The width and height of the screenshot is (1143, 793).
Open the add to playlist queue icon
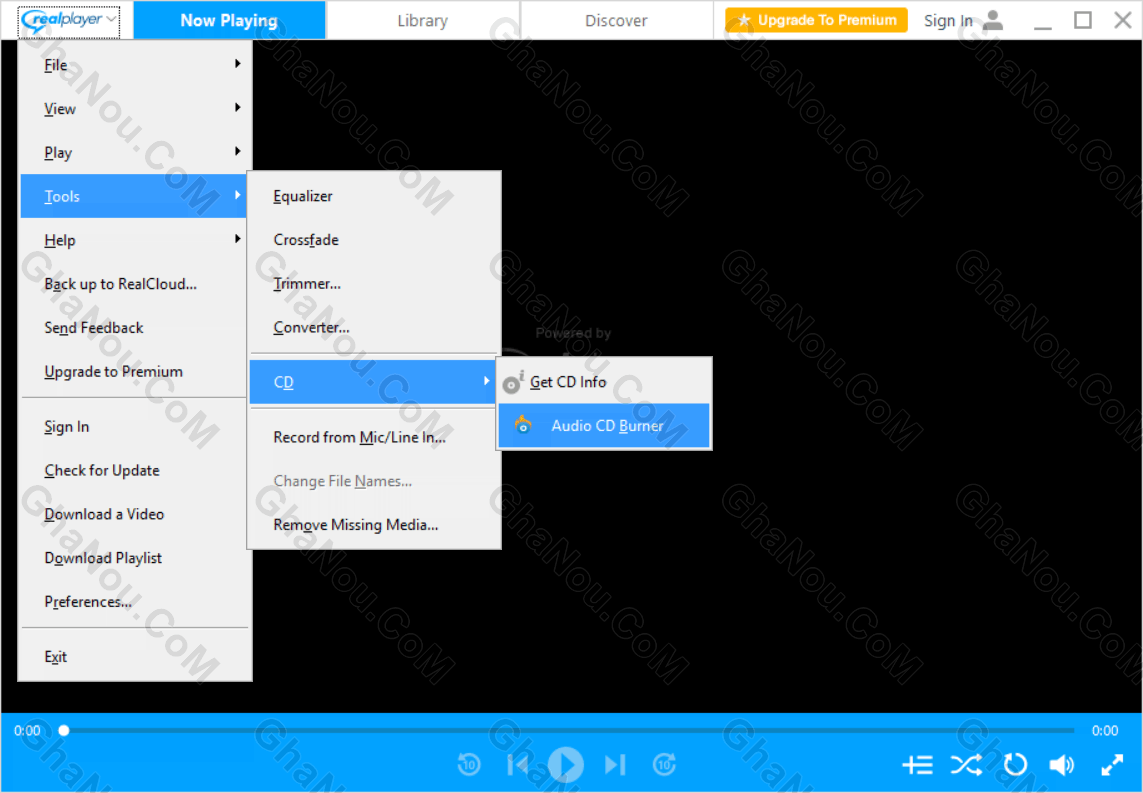917,765
